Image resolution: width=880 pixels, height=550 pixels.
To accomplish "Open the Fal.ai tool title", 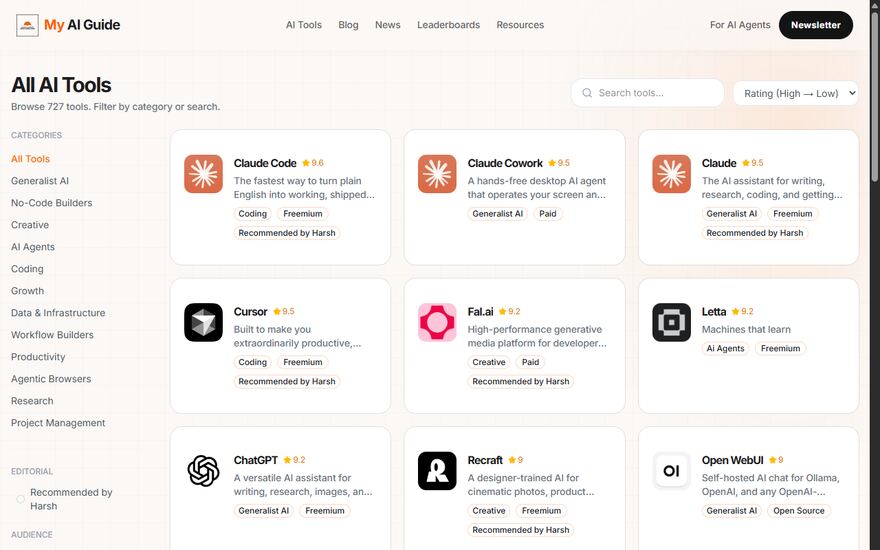I will tap(480, 311).
